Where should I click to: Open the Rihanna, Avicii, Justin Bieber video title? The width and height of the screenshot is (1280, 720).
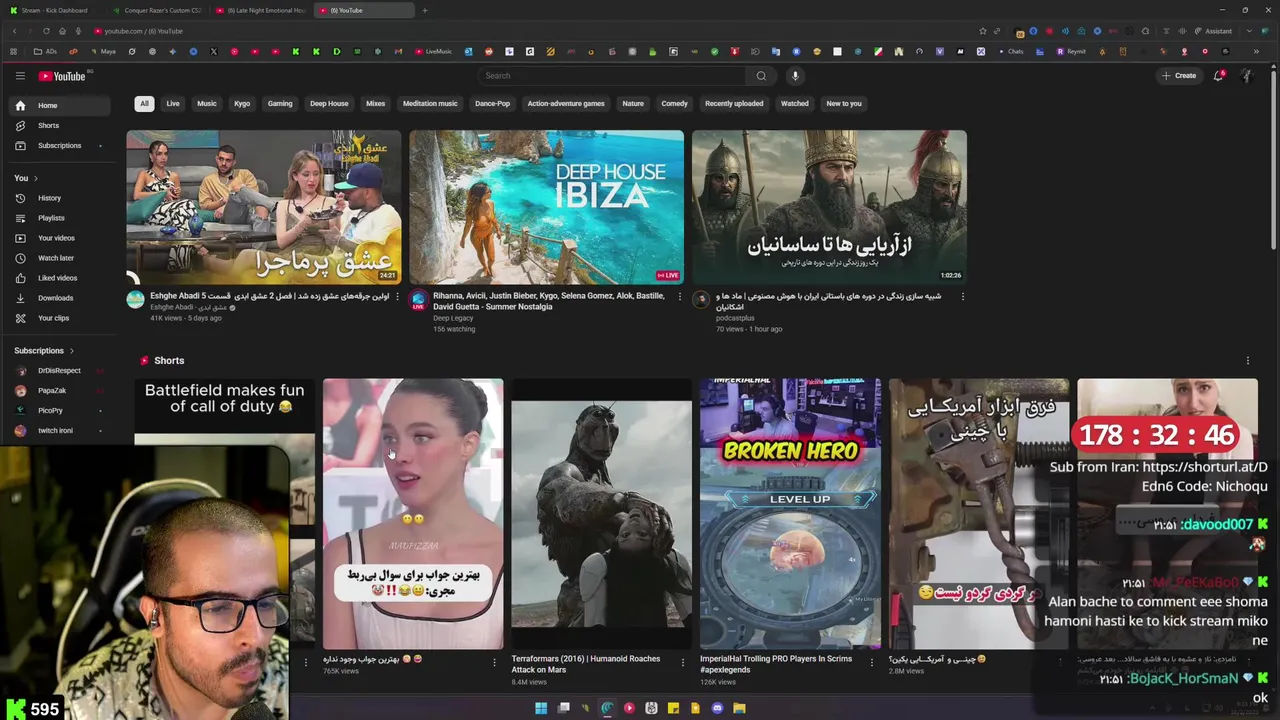[548, 301]
